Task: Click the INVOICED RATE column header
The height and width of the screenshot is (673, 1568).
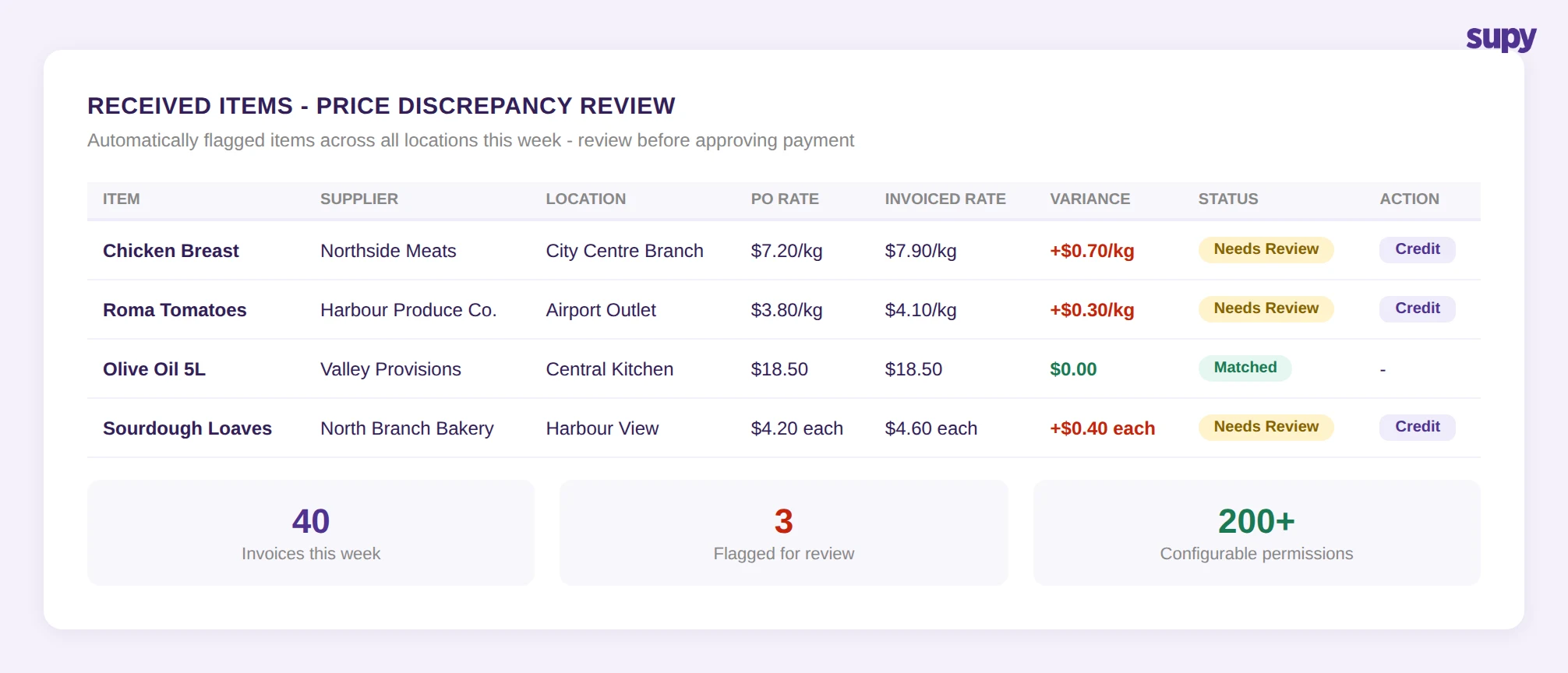Action: [x=945, y=199]
